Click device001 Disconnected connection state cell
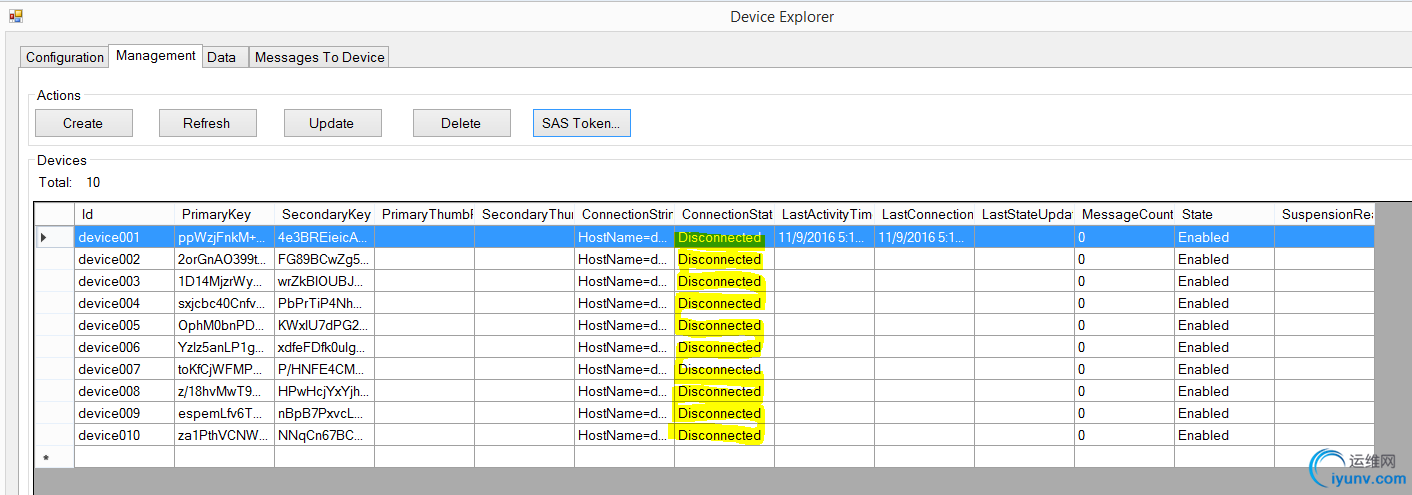 click(724, 237)
